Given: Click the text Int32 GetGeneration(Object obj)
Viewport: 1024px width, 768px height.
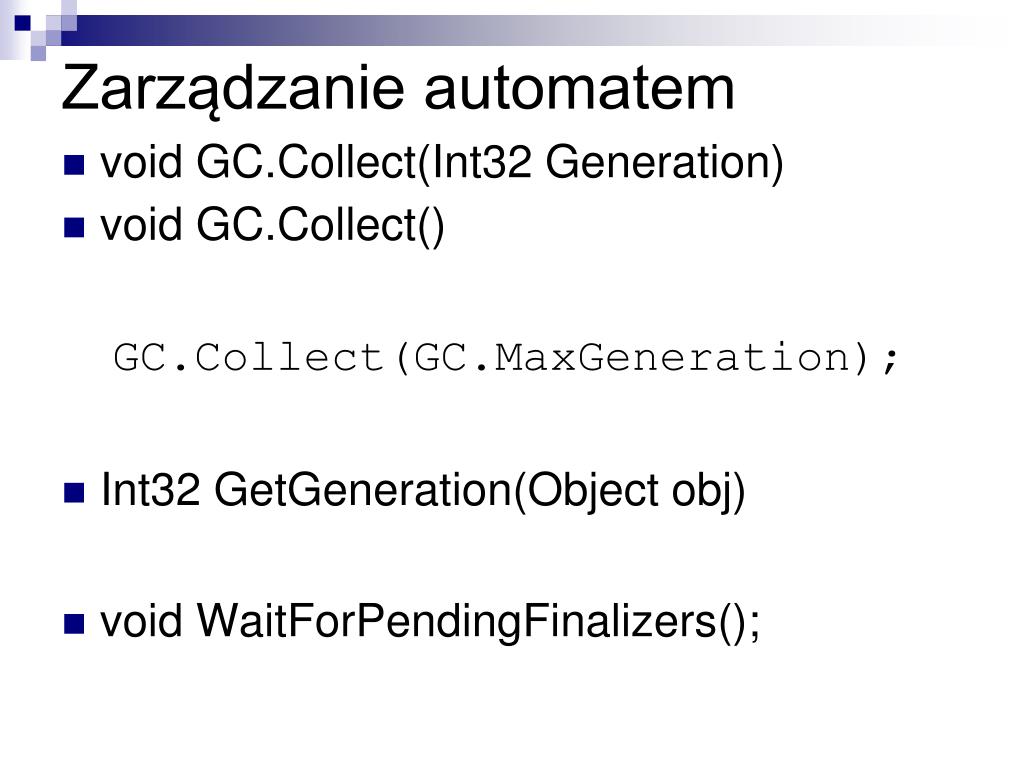Looking at the screenshot, I should point(423,491).
